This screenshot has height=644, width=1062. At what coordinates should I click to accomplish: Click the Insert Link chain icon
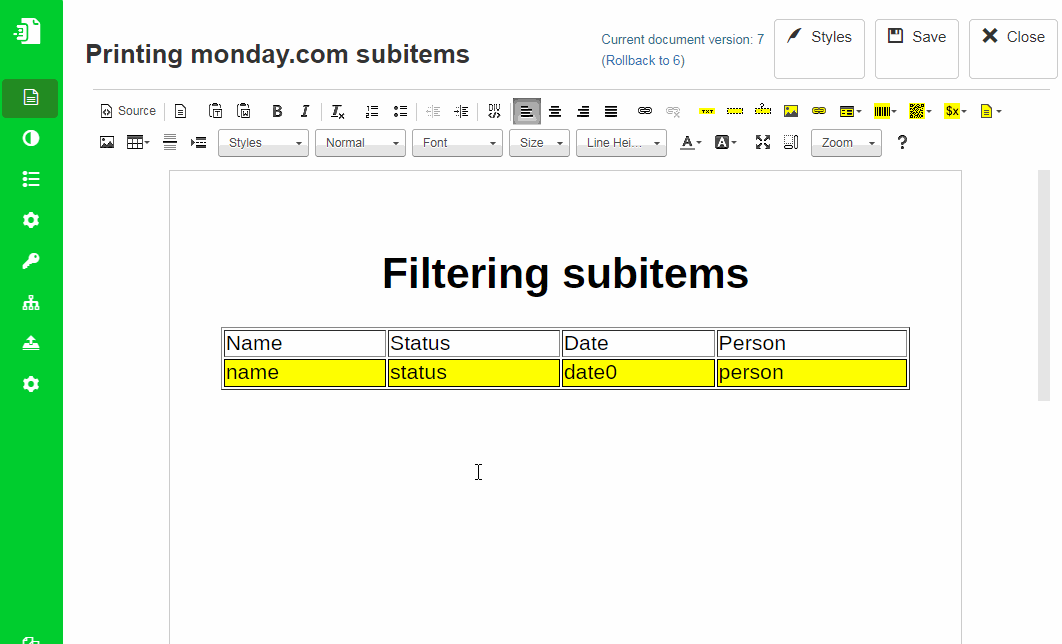tap(645, 111)
